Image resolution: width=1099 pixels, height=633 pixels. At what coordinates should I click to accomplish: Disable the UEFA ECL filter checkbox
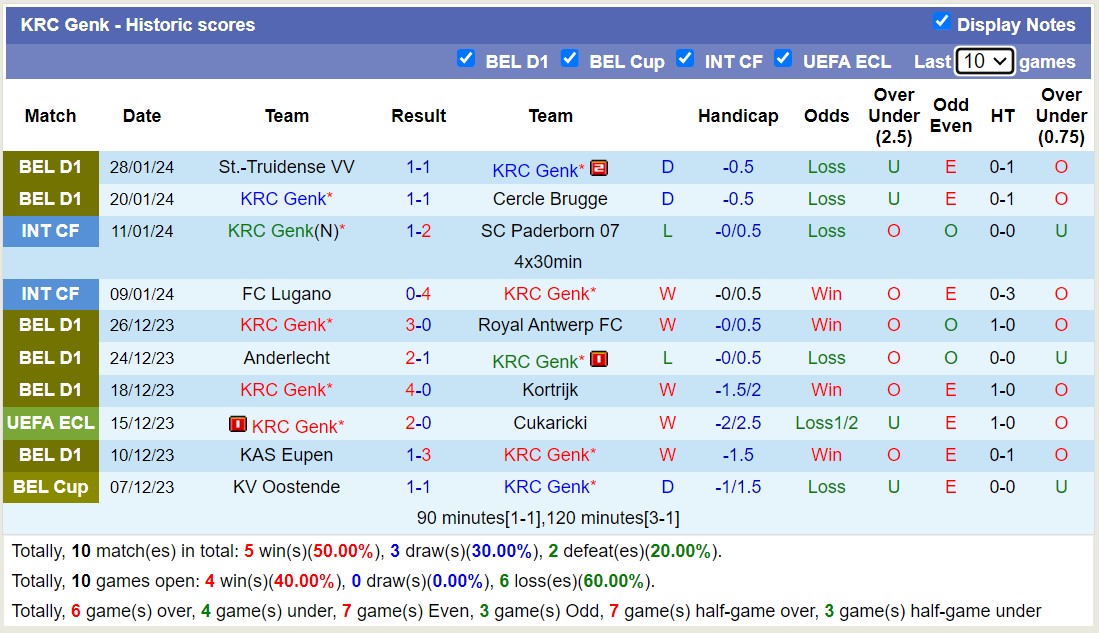pos(783,59)
